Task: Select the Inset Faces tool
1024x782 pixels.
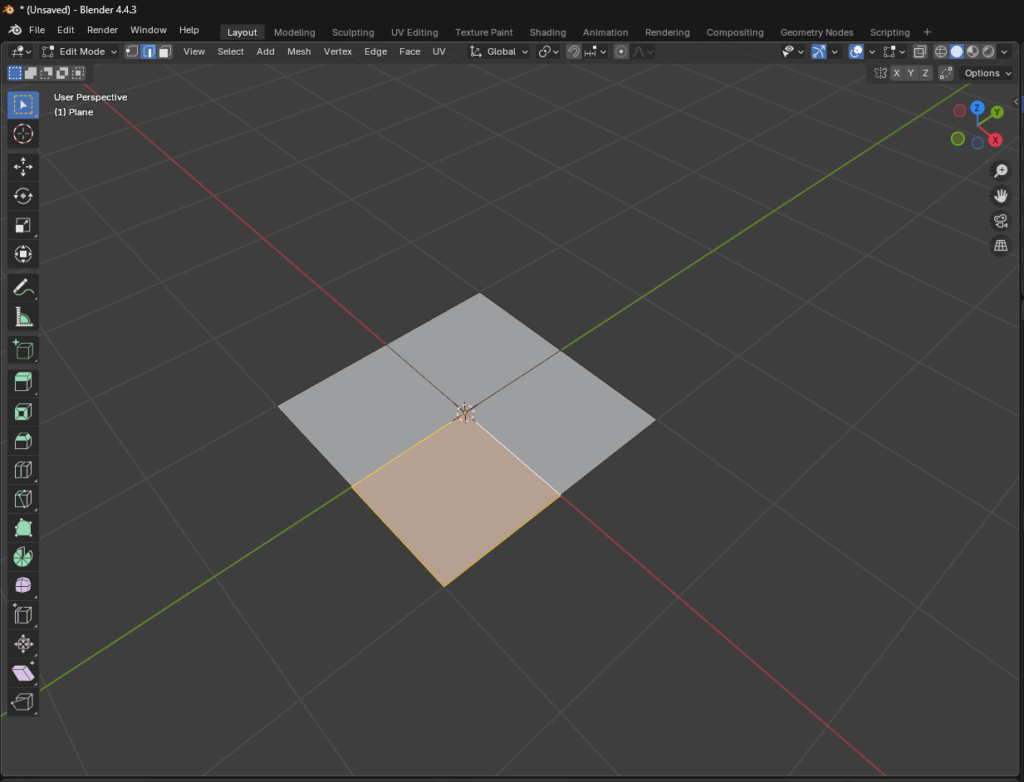Action: pos(23,412)
